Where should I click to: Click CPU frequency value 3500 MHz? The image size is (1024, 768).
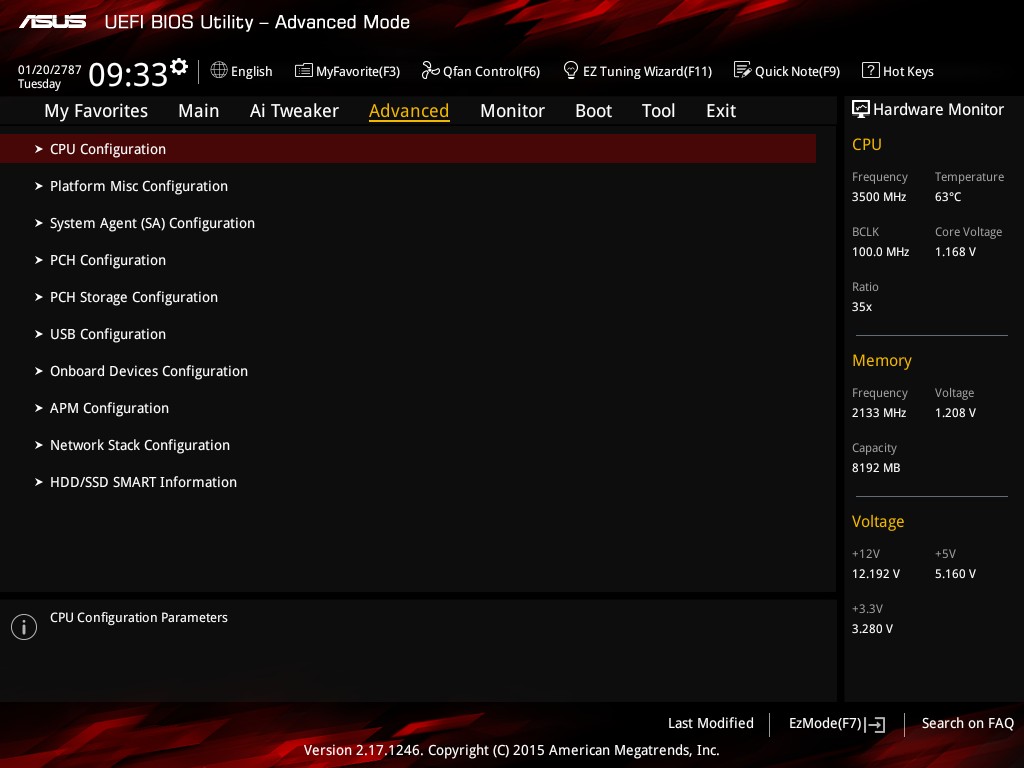[879, 197]
